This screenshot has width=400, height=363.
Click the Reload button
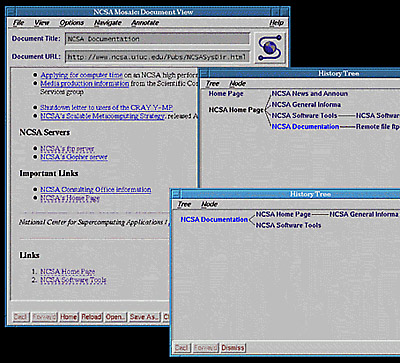(x=91, y=317)
